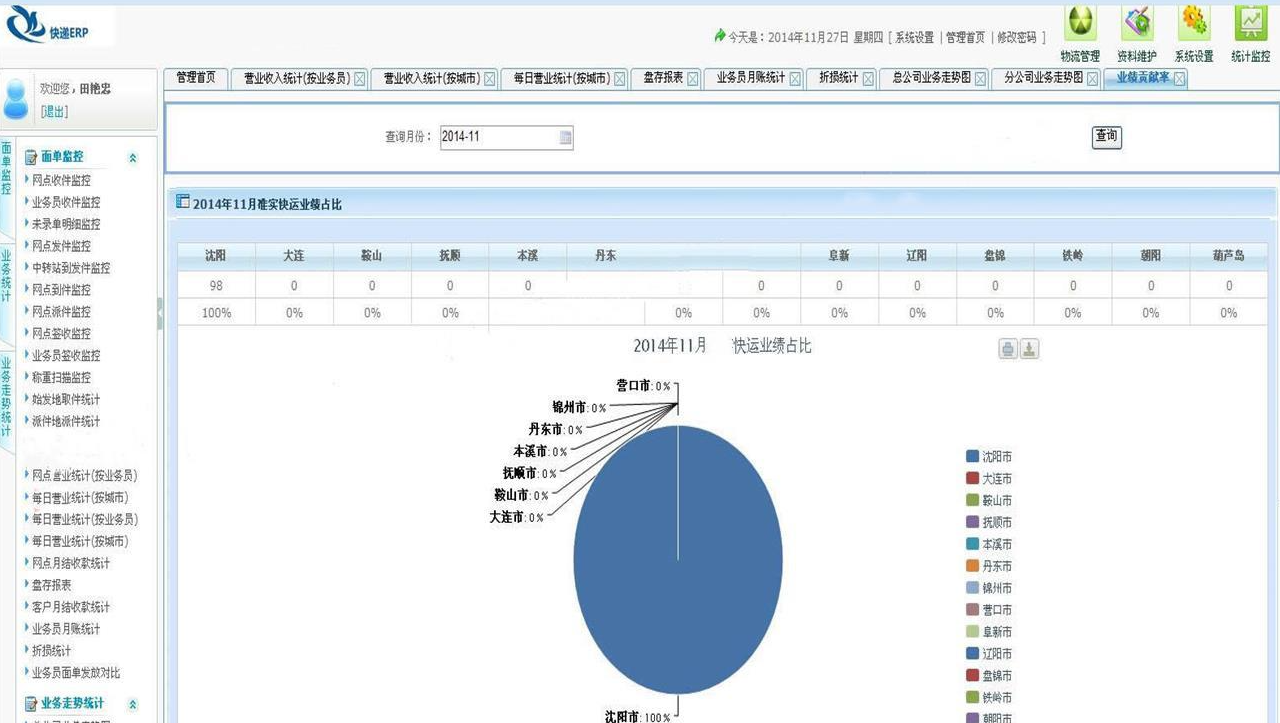Open the calendar picker for 查询月份
Image resolution: width=1280 pixels, height=723 pixels.
[566, 138]
